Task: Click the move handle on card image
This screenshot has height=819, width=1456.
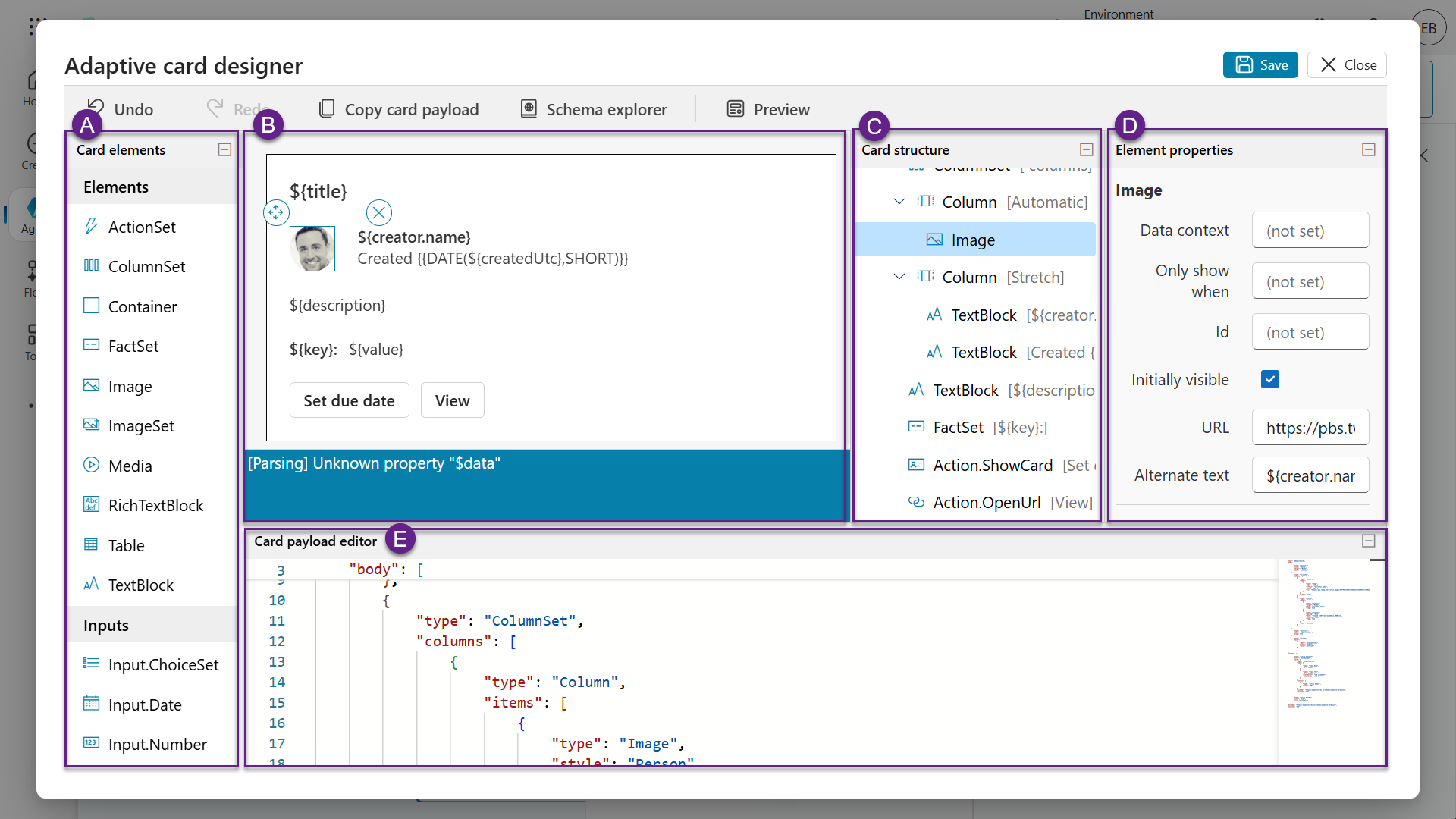Action: tap(276, 212)
